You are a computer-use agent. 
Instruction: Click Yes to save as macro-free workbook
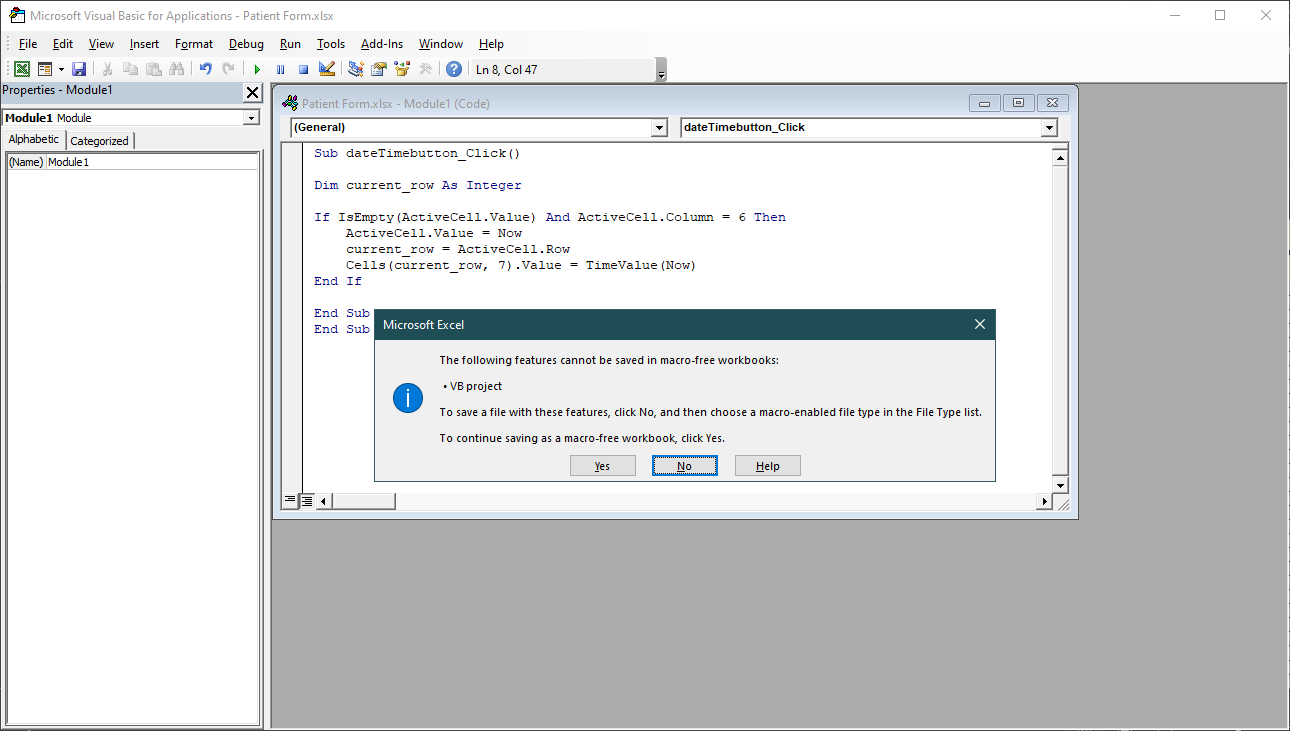pos(602,466)
